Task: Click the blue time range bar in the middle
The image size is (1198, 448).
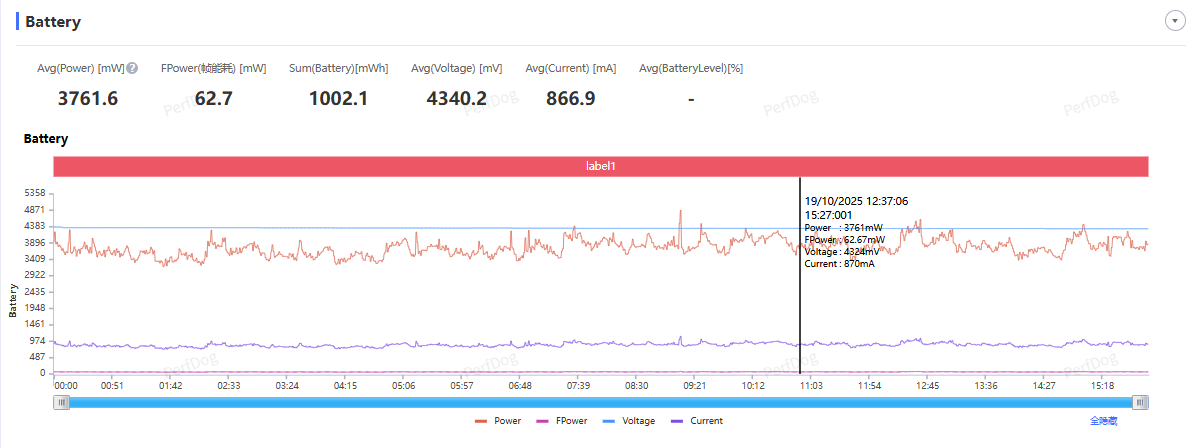Action: point(600,402)
